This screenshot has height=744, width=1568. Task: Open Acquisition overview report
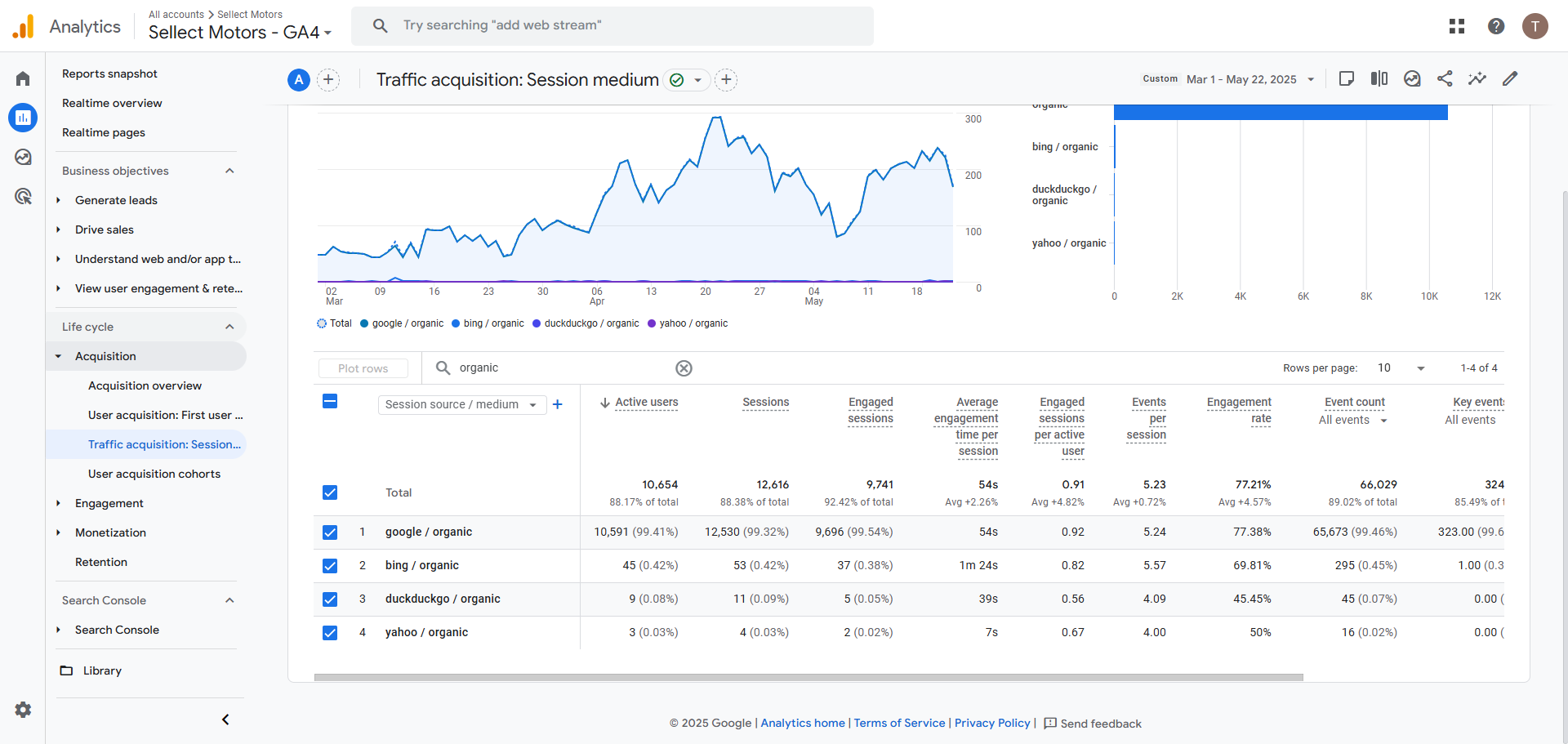coord(145,385)
